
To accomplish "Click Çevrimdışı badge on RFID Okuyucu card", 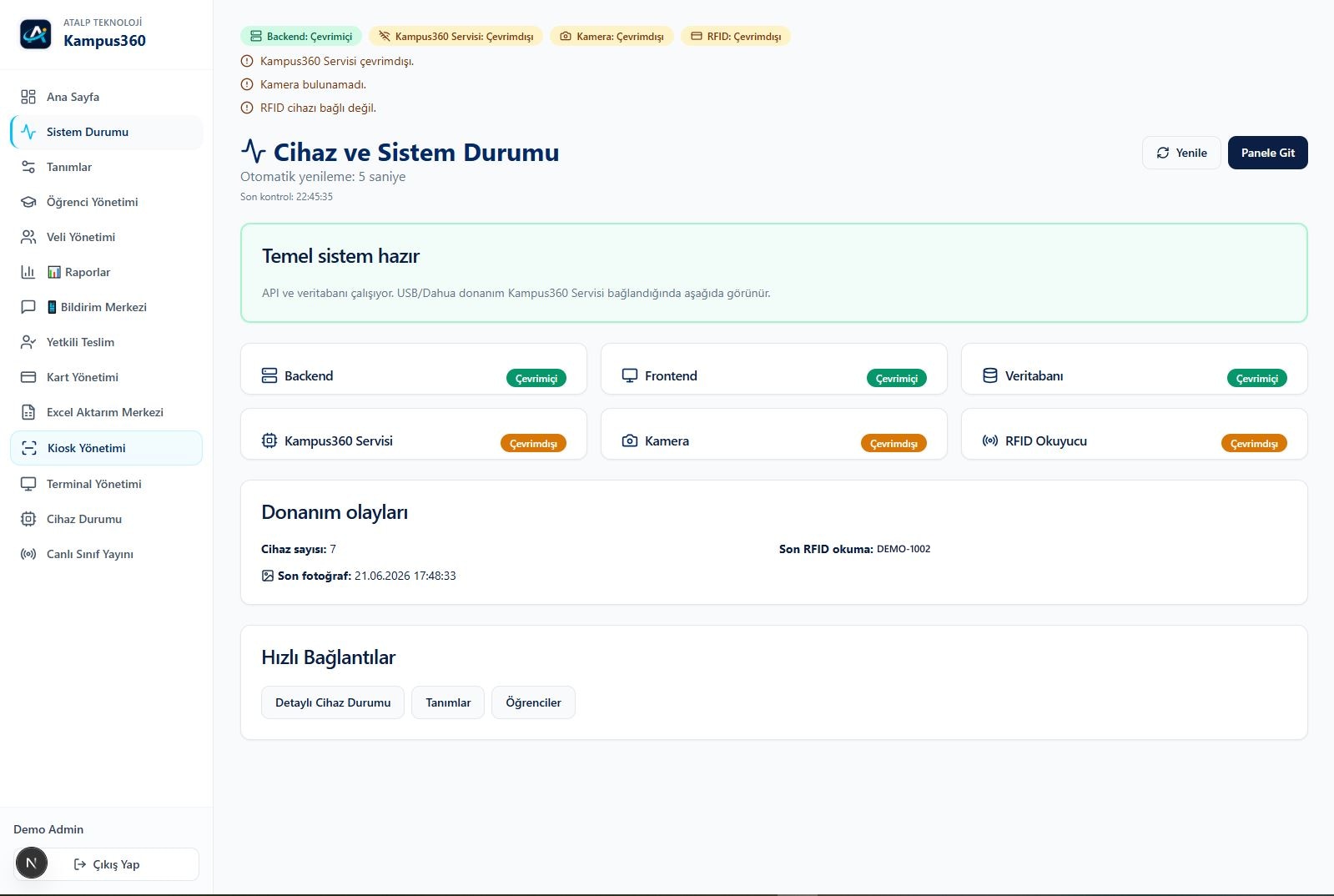I will pos(1254,443).
